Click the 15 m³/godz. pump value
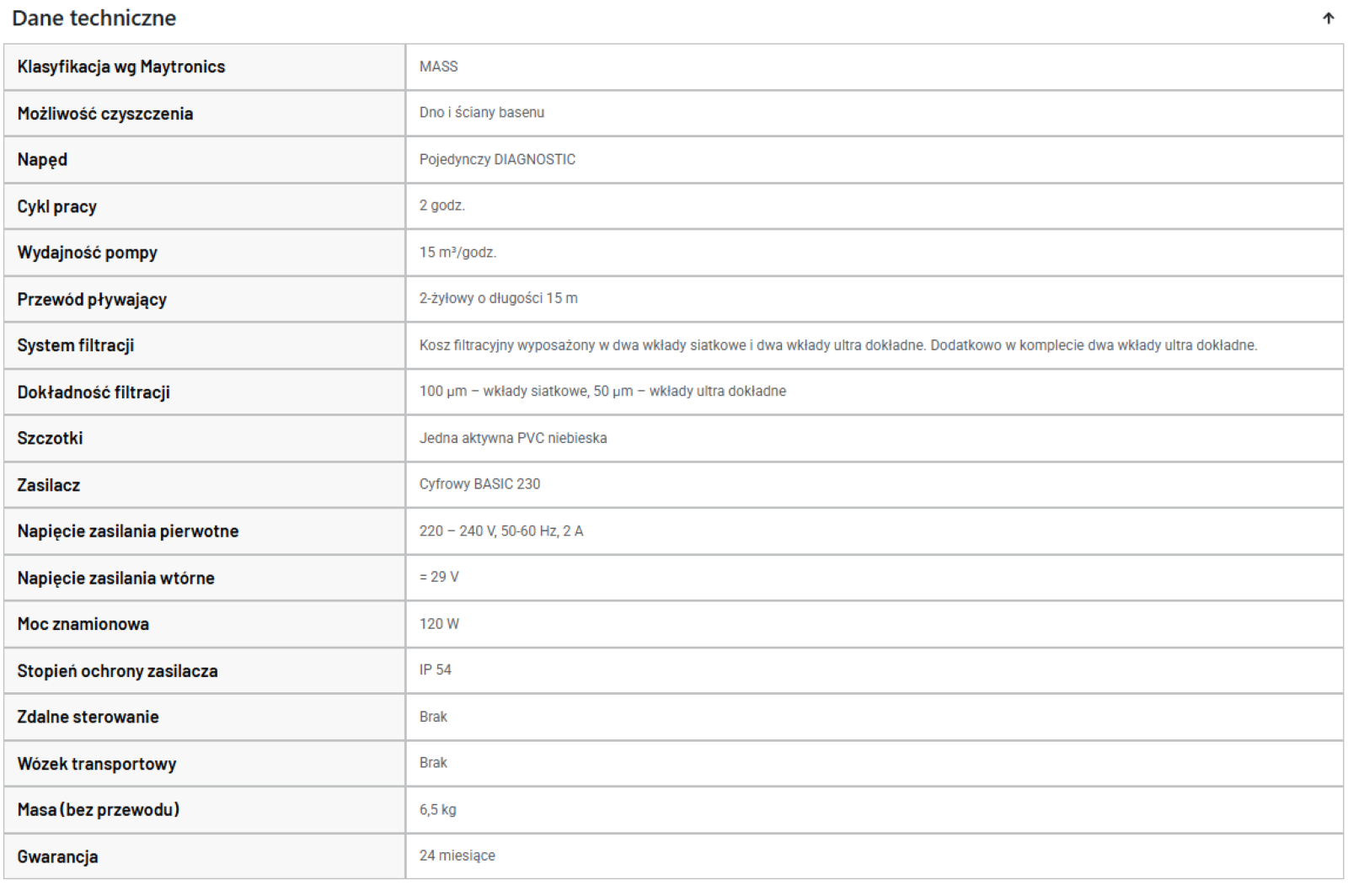 [458, 252]
